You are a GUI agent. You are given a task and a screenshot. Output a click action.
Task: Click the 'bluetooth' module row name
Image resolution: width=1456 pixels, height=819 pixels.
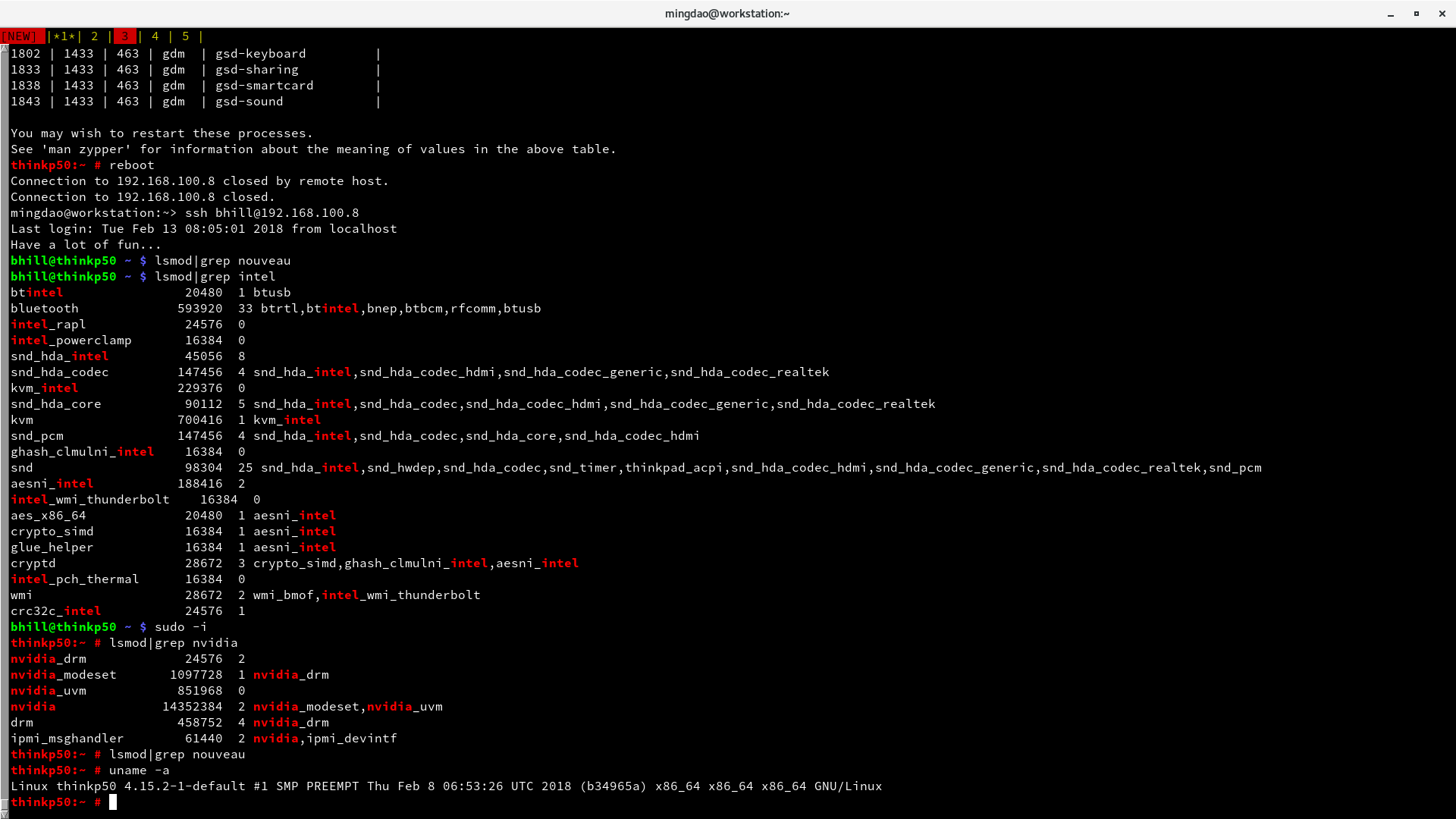click(x=45, y=309)
